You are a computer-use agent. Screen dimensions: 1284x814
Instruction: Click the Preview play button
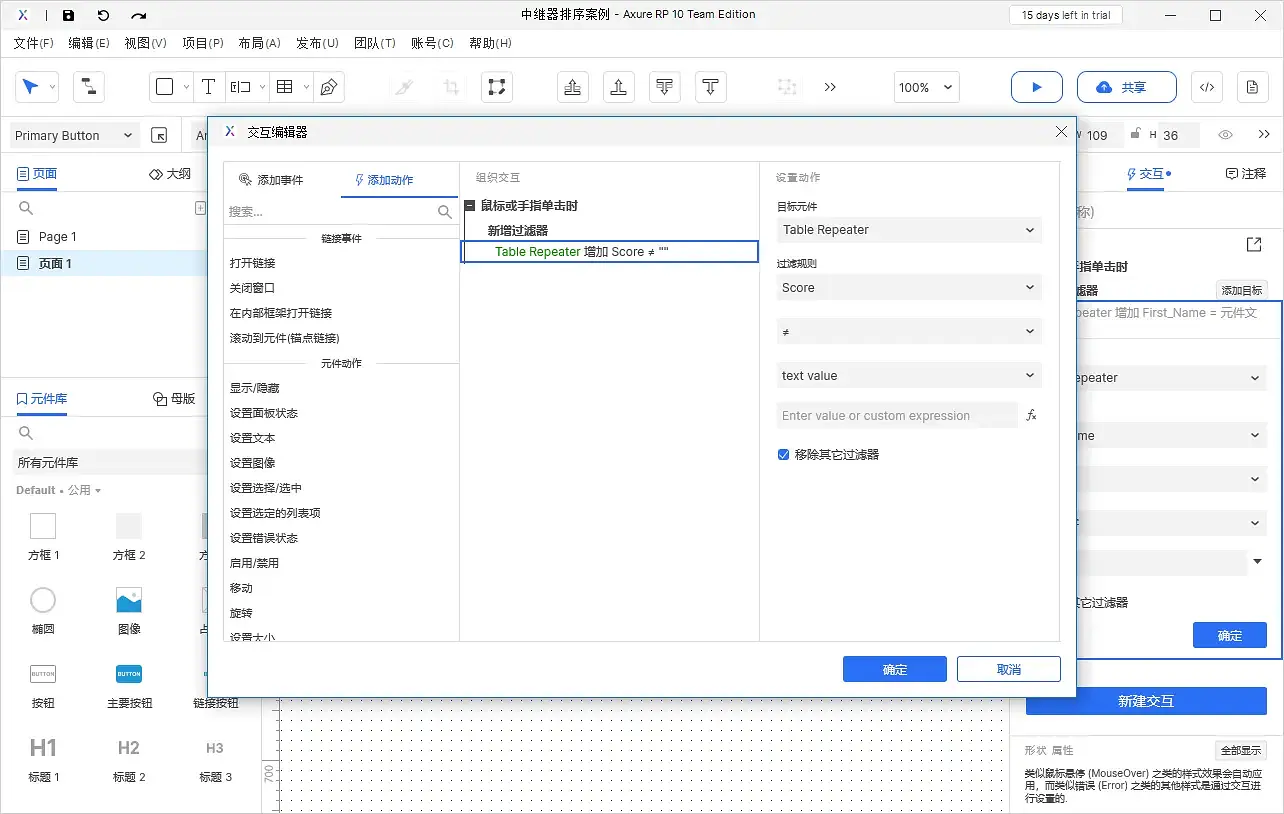tap(1037, 87)
